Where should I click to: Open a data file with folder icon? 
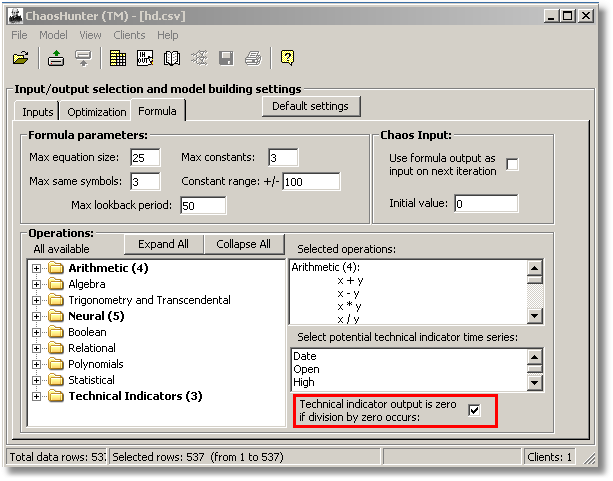click(20, 58)
